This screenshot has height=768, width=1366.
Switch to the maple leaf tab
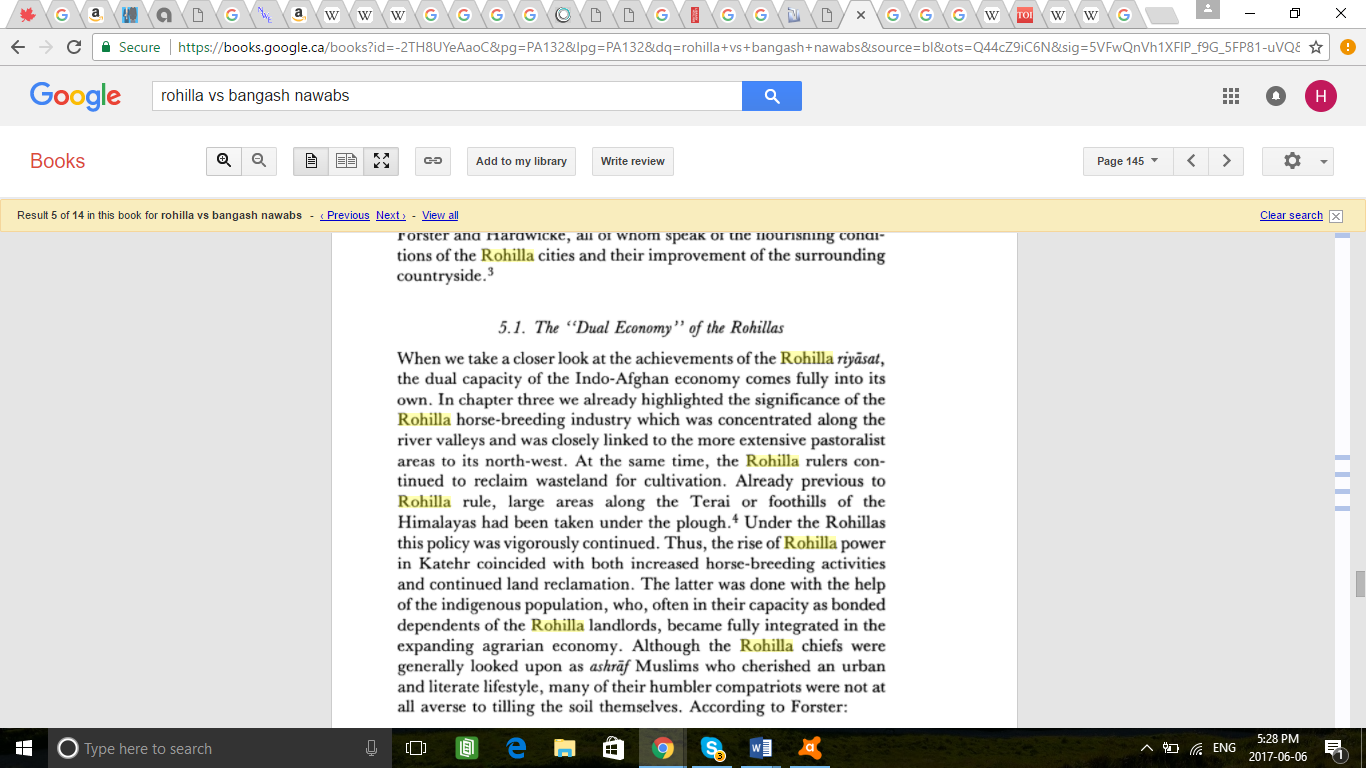pyautogui.click(x=27, y=15)
